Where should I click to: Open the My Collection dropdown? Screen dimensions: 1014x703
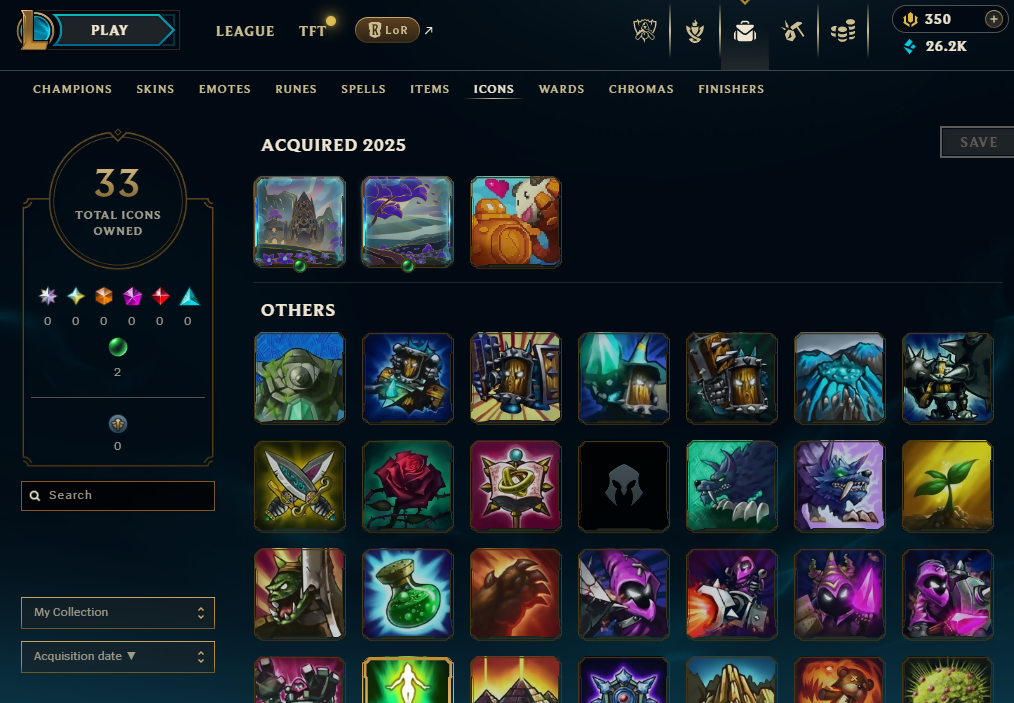click(118, 612)
